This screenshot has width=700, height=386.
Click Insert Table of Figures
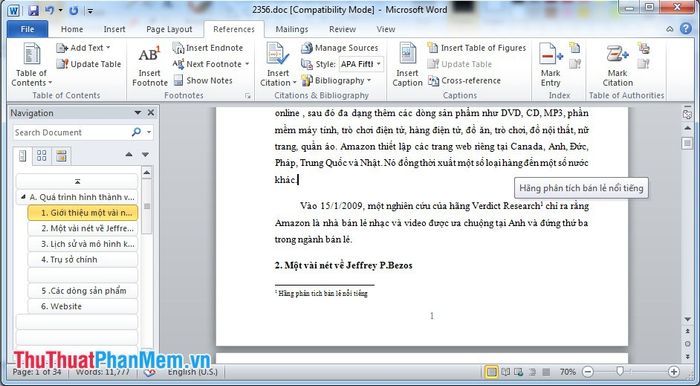(477, 48)
